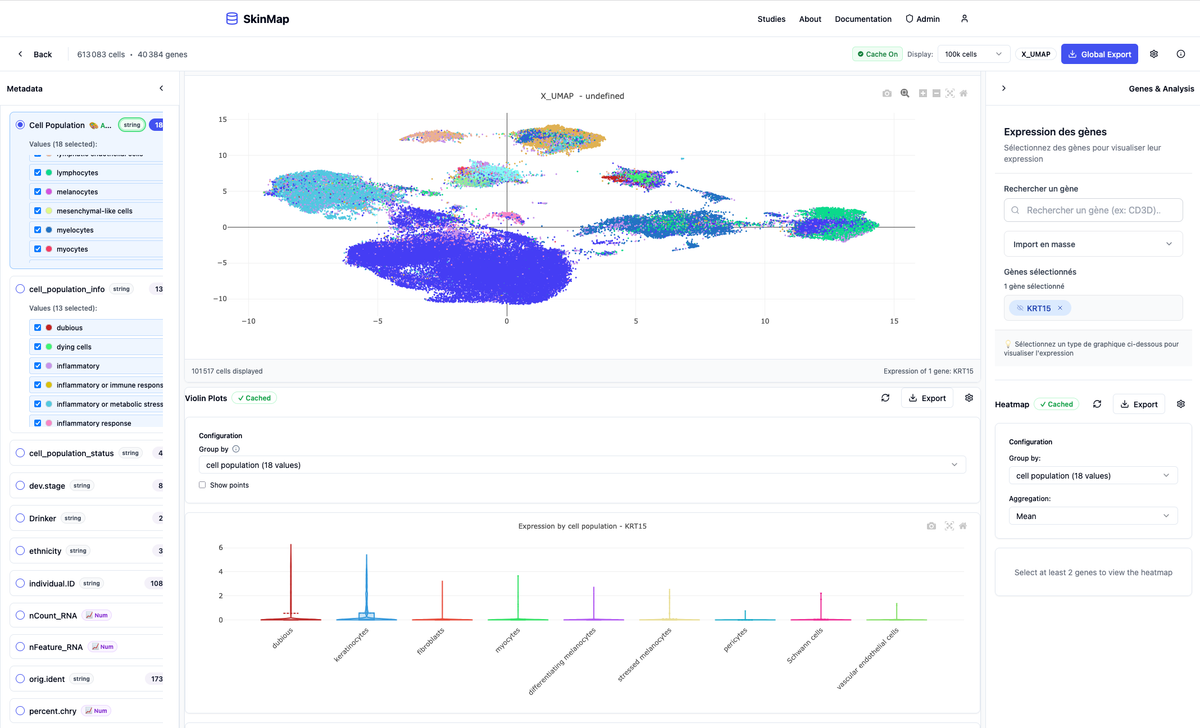Download the UMAP plot as an image

[887, 93]
